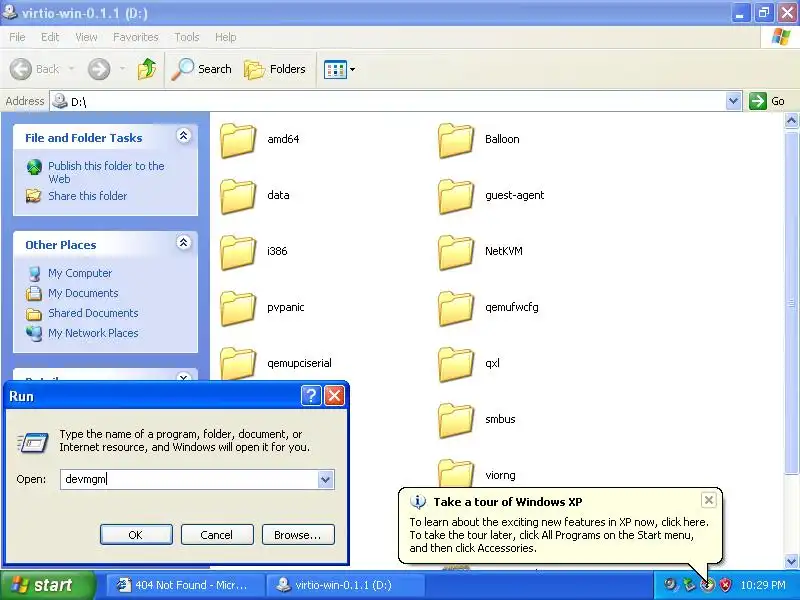Open the Views dropdown arrow

pos(352,69)
